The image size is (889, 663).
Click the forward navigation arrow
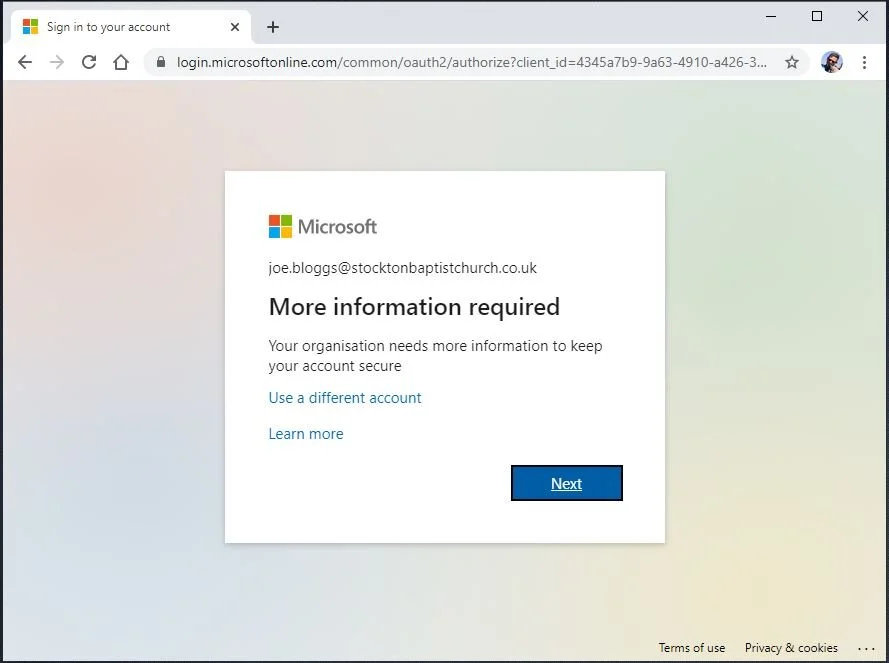(57, 62)
